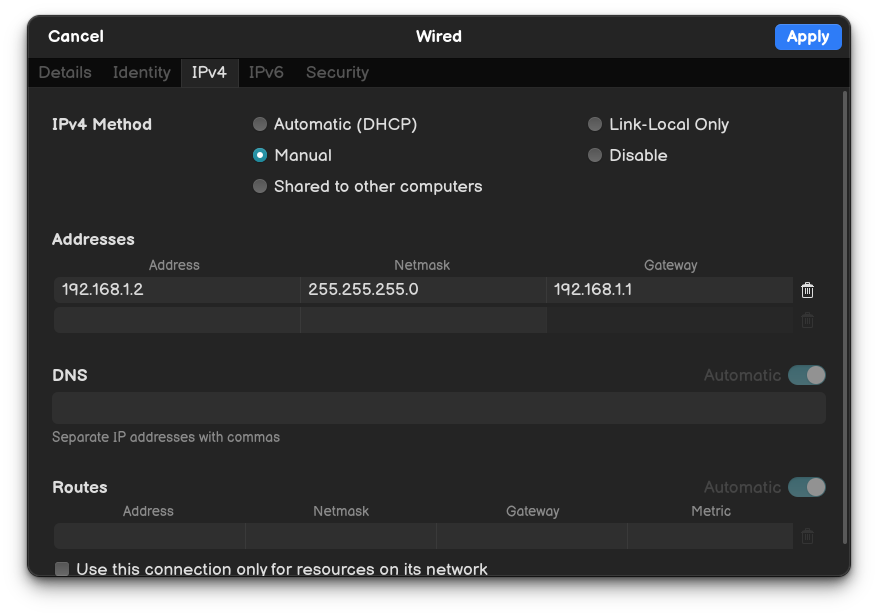The width and height of the screenshot is (878, 616).
Task: Switch to the Details tab
Action: 65,72
